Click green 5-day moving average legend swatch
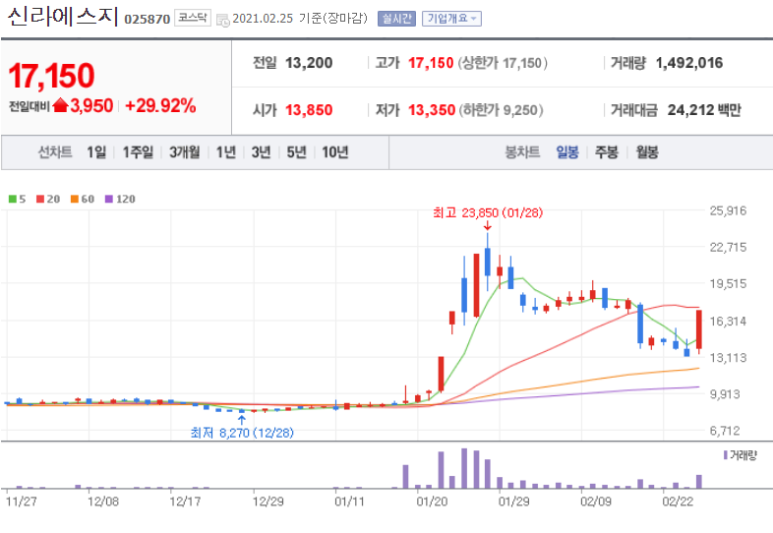The image size is (773, 533). pos(13,199)
